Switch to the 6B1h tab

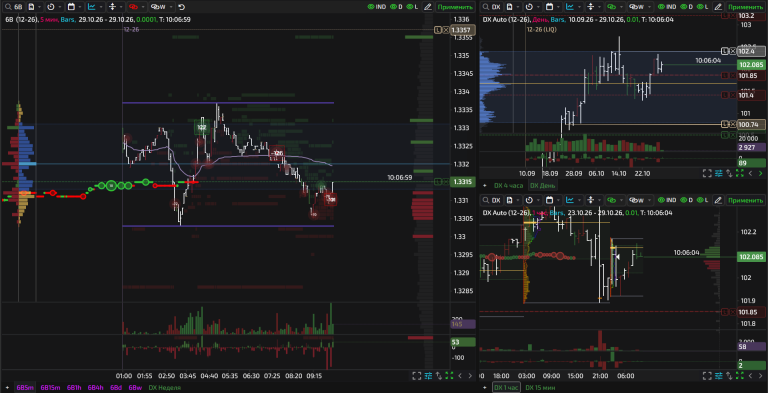tap(74, 388)
